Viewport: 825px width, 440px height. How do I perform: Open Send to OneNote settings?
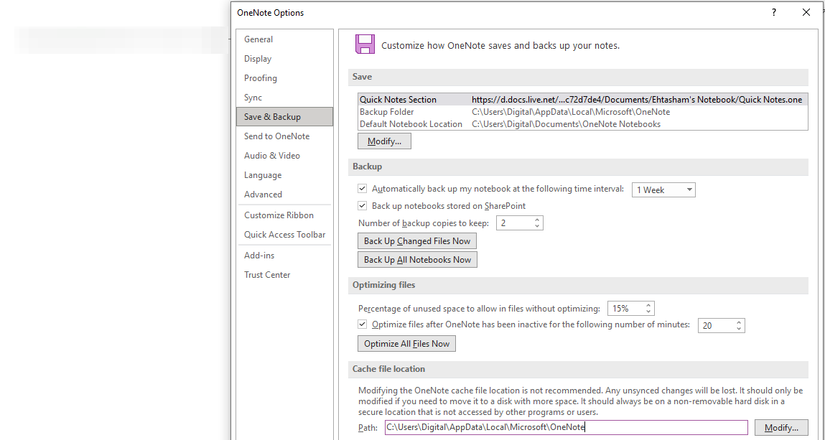pyautogui.click(x=284, y=136)
